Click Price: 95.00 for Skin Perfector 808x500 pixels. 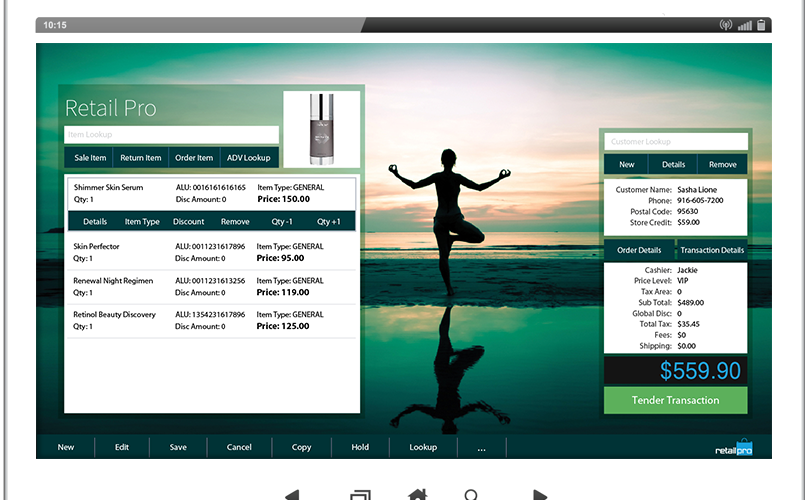280,258
